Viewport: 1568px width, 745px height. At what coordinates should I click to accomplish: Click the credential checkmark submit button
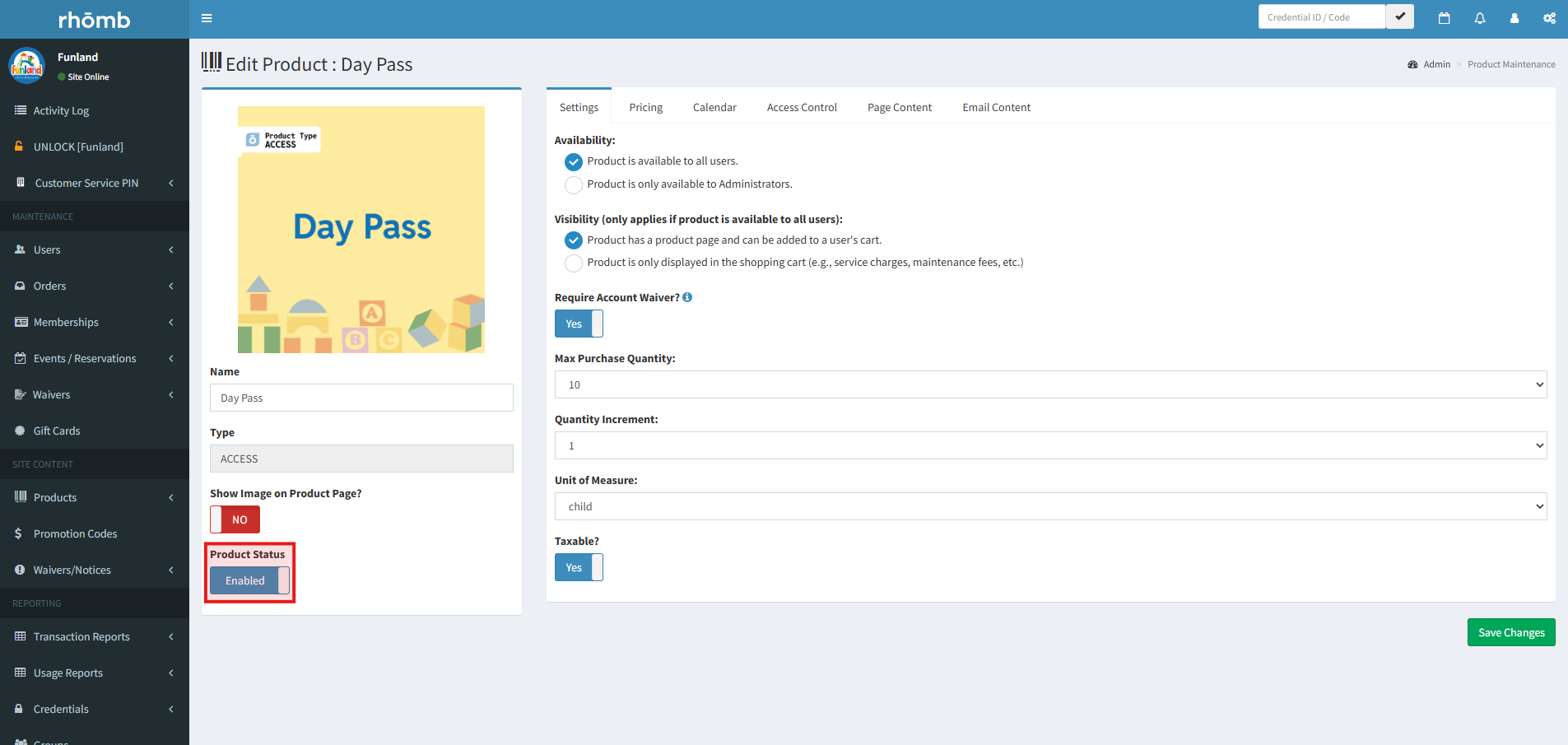(x=1399, y=16)
